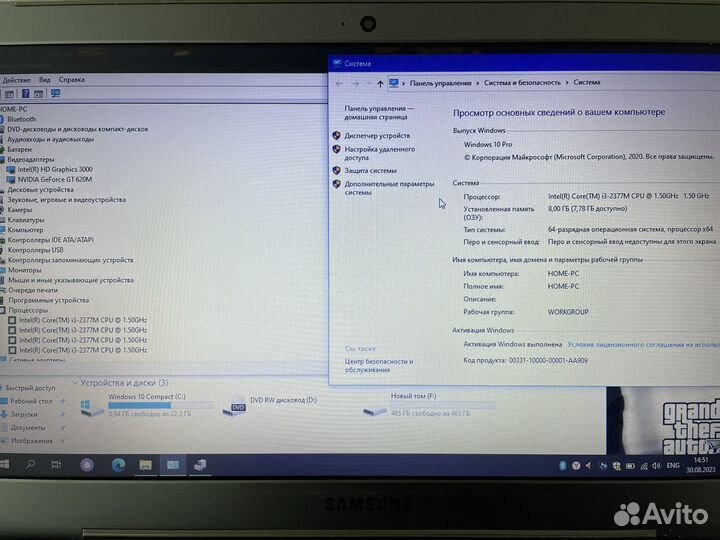Image resolution: width=720 pixels, height=540 pixels.
Task: Select 'Контроллеры IDE ATA/ATAPI' category
Action: pyautogui.click(x=51, y=240)
